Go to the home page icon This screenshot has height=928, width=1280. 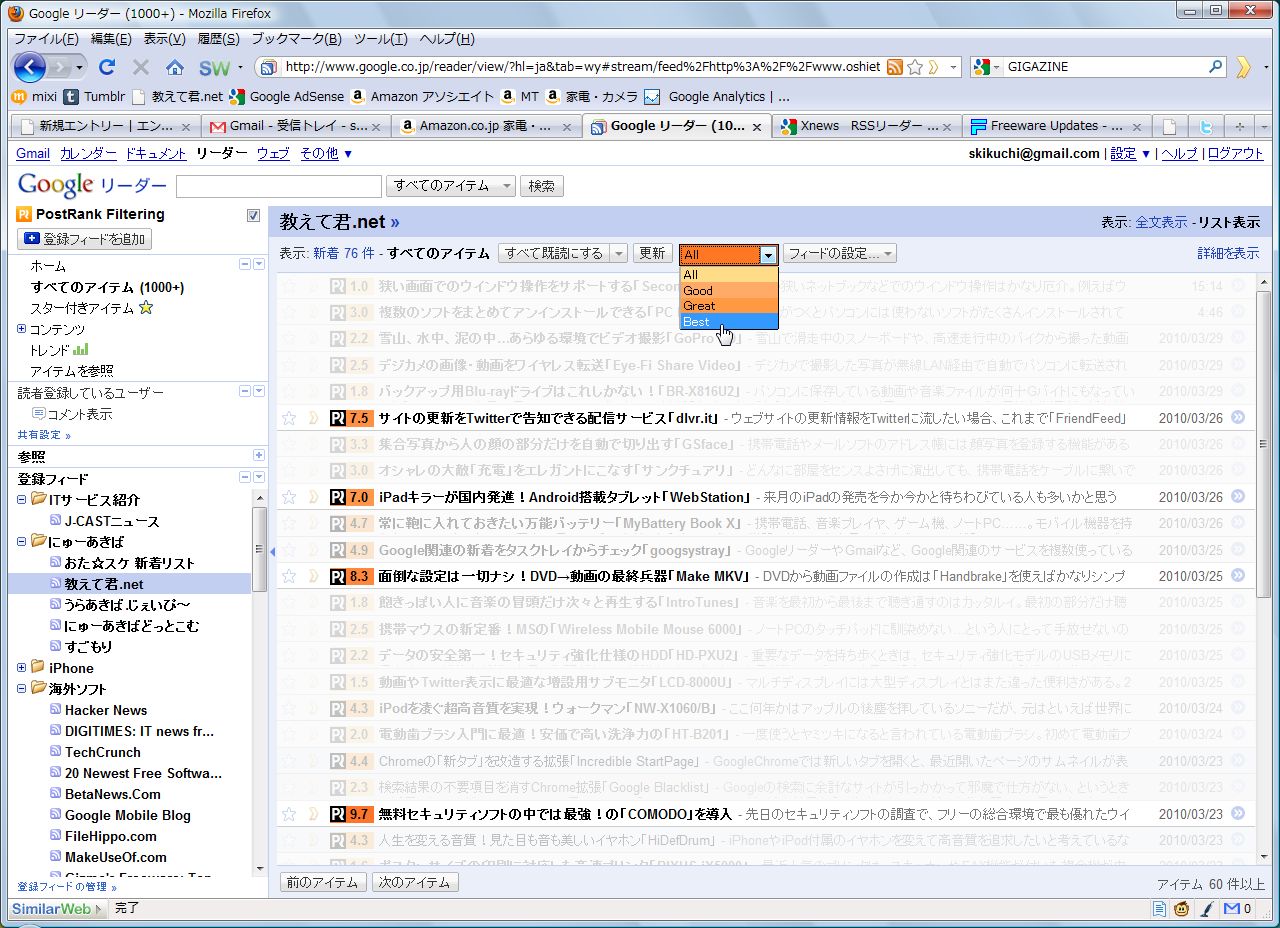(175, 67)
